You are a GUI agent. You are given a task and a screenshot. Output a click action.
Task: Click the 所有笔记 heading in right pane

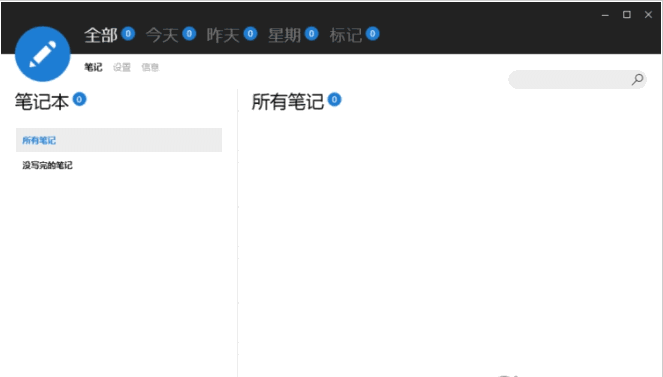tap(288, 102)
